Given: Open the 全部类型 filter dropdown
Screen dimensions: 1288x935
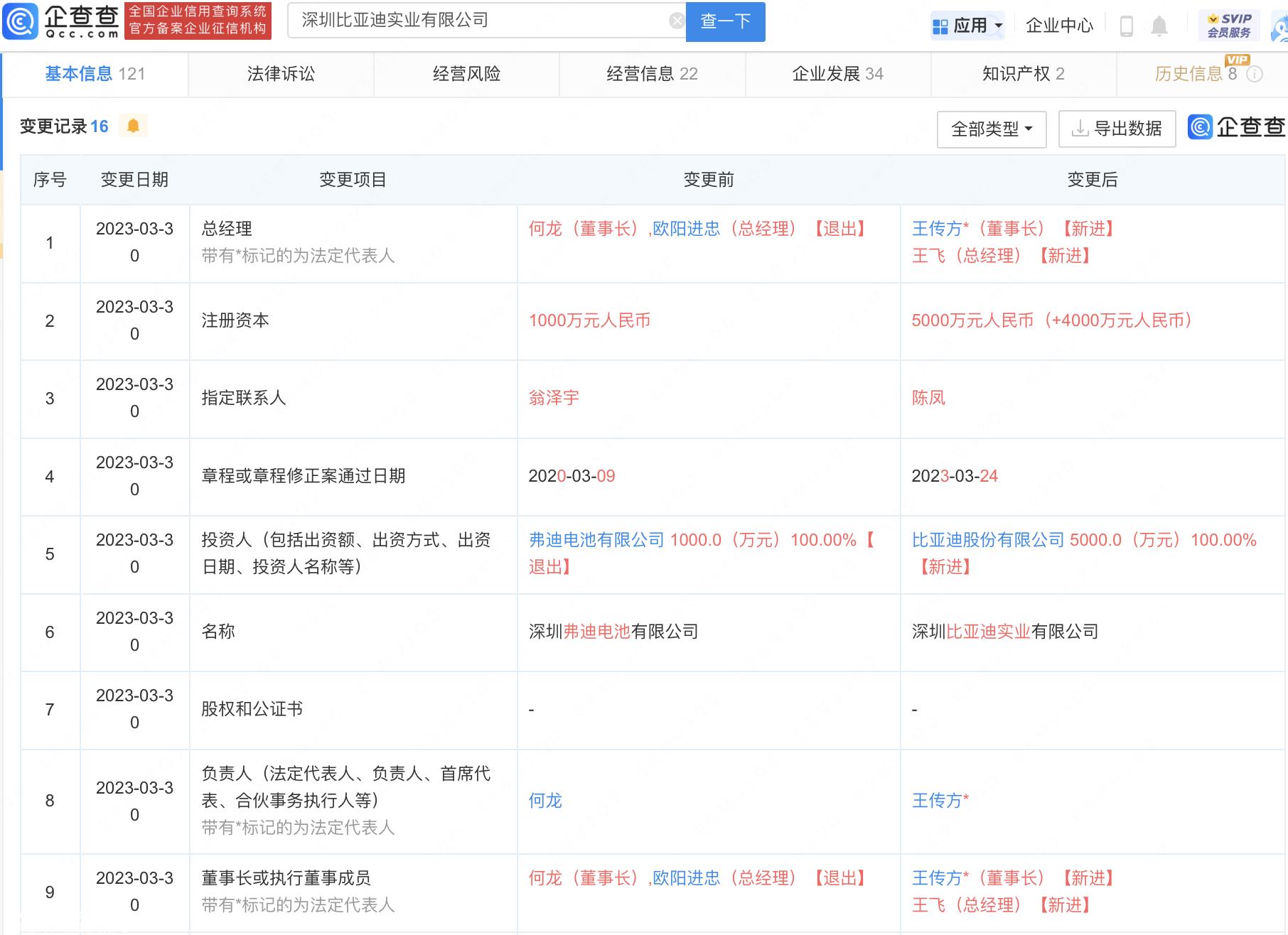Looking at the screenshot, I should pyautogui.click(x=992, y=129).
